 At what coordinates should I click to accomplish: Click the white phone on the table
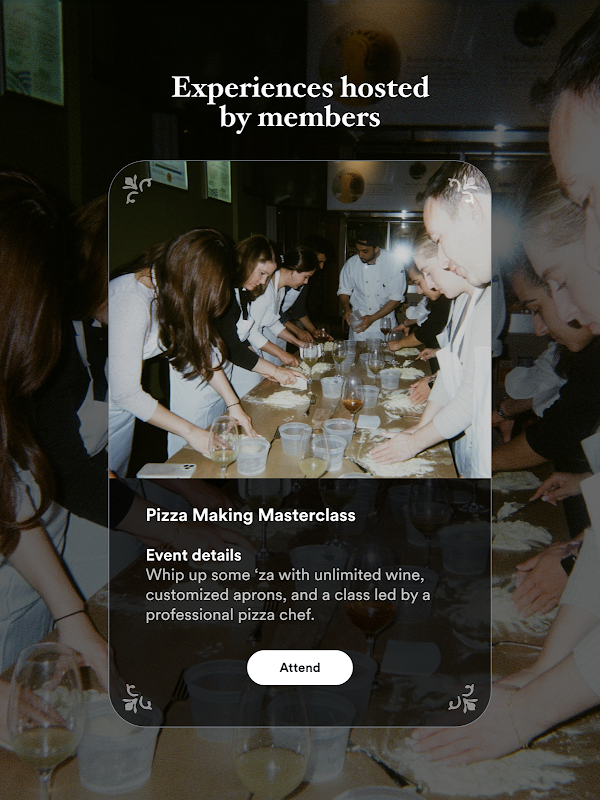(166, 470)
